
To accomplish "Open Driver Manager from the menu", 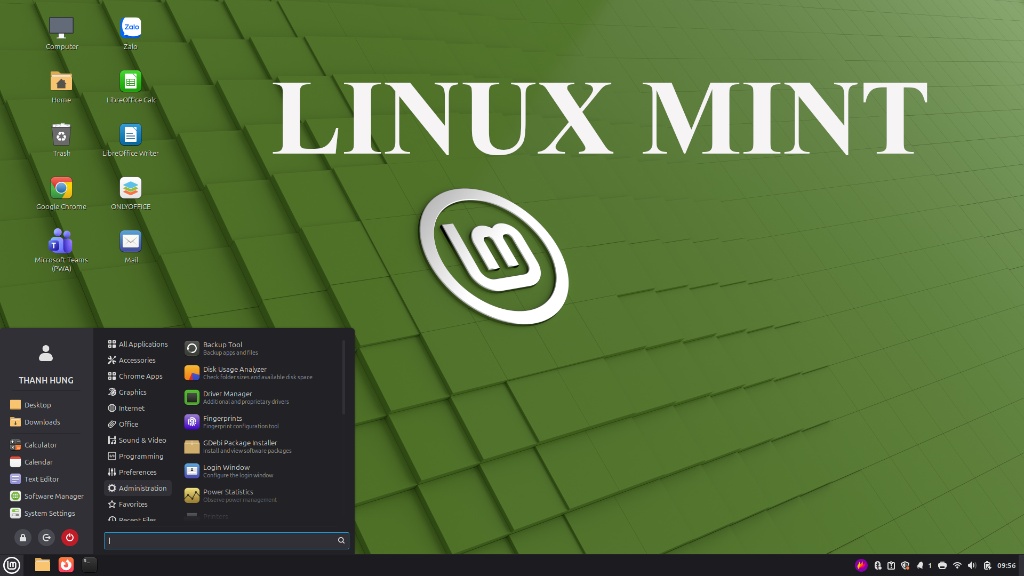I will [x=261, y=397].
